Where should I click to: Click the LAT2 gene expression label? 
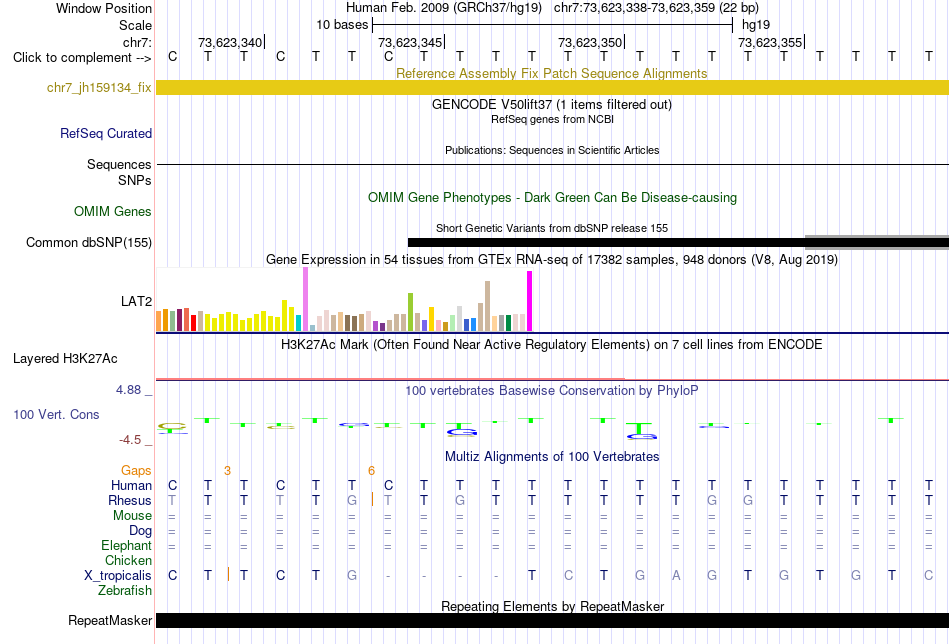click(136, 301)
